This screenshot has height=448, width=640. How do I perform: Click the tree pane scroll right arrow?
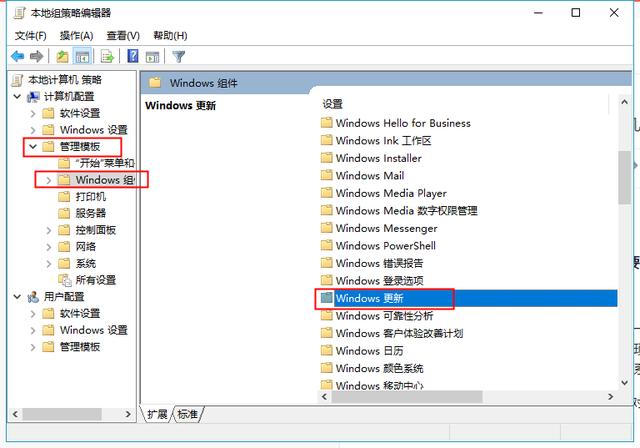128,414
